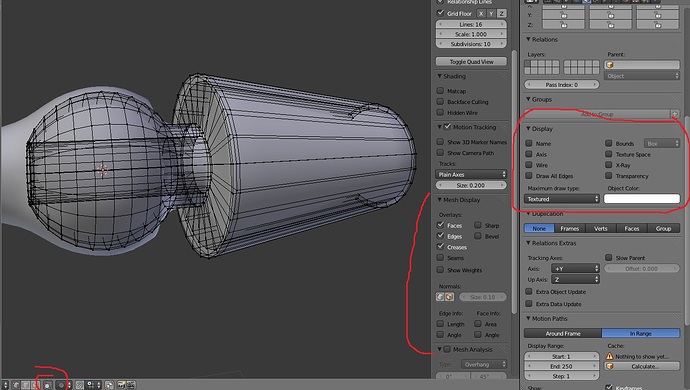
Task: Click the OpenGL render animation clapper icon
Action: click(x=131, y=385)
